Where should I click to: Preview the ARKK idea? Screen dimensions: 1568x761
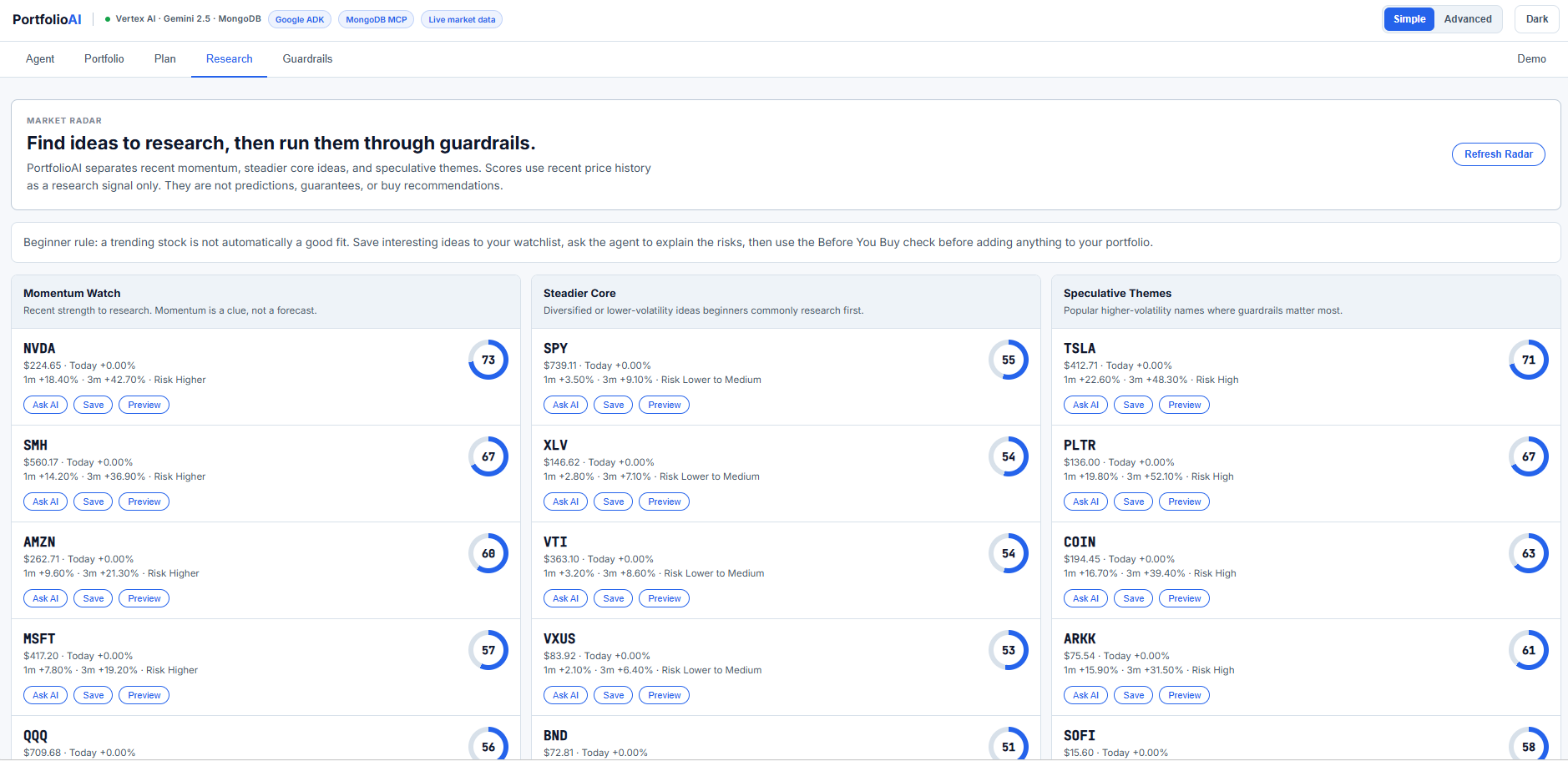pyautogui.click(x=1185, y=695)
